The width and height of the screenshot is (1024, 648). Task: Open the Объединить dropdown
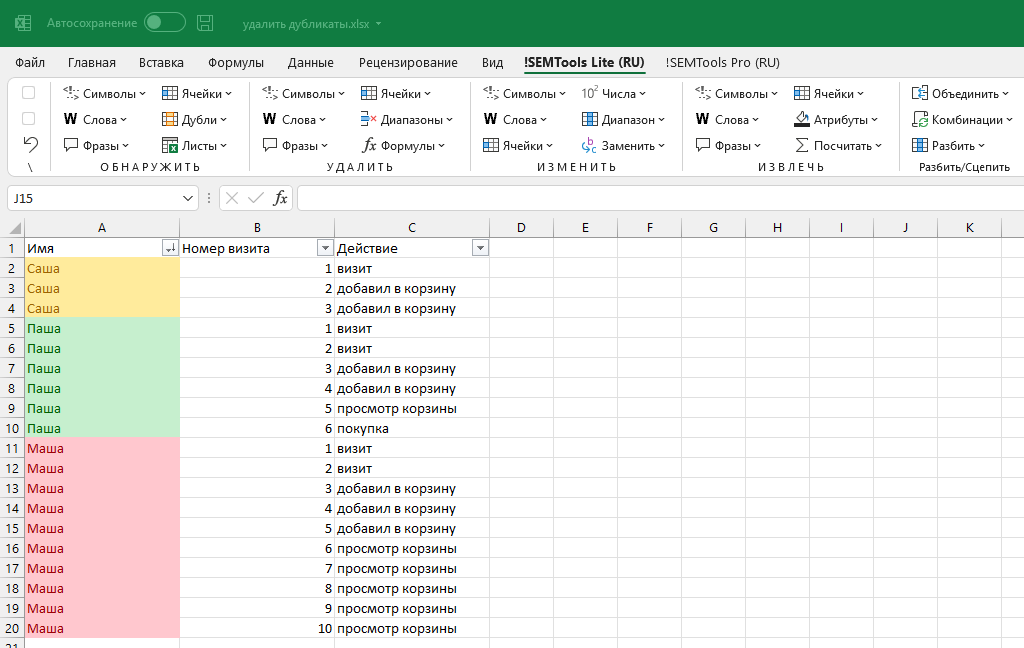[x=961, y=93]
